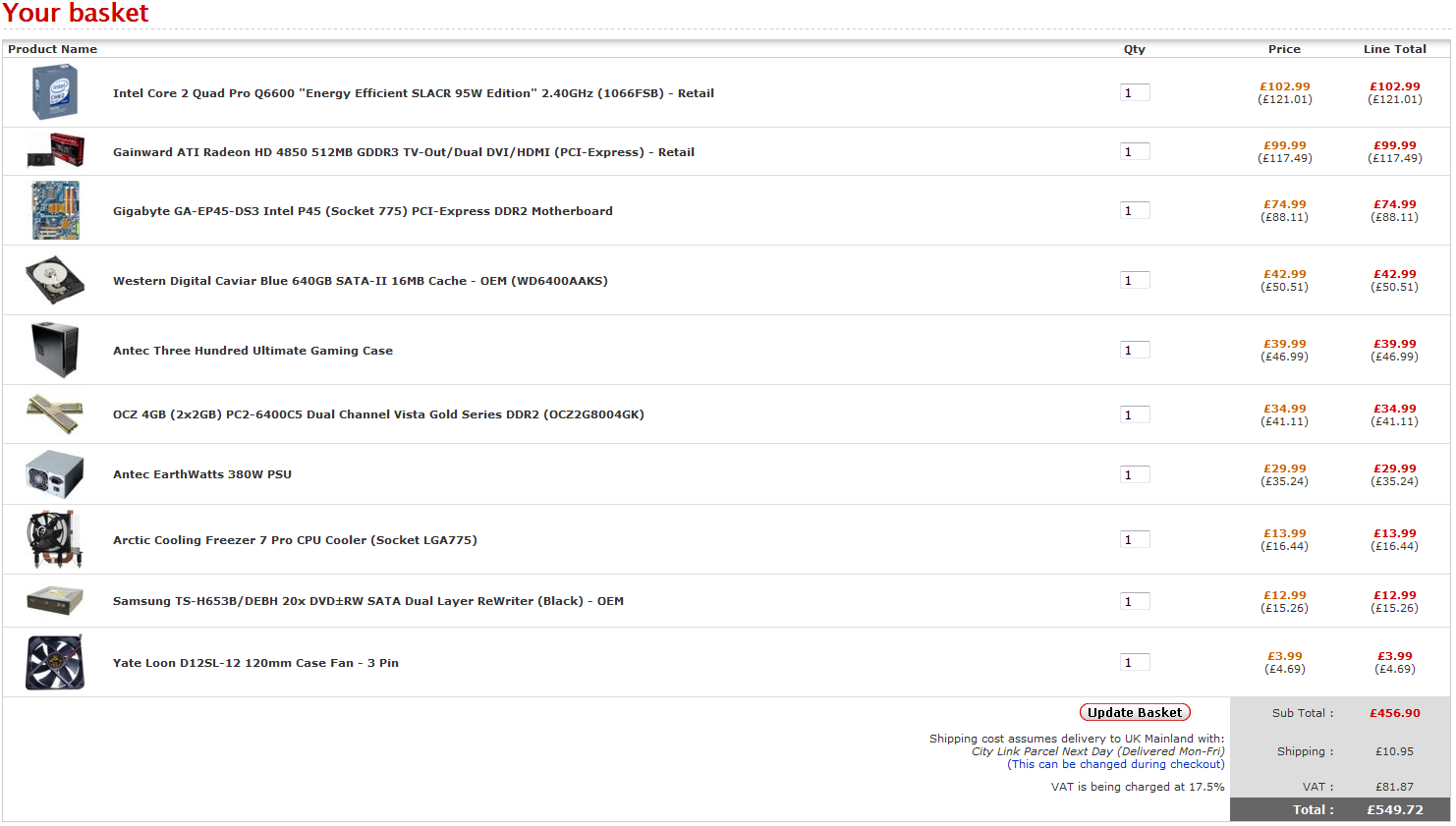Click the Western Digital hard drive image
This screenshot has width=1456, height=826.
click(x=55, y=280)
